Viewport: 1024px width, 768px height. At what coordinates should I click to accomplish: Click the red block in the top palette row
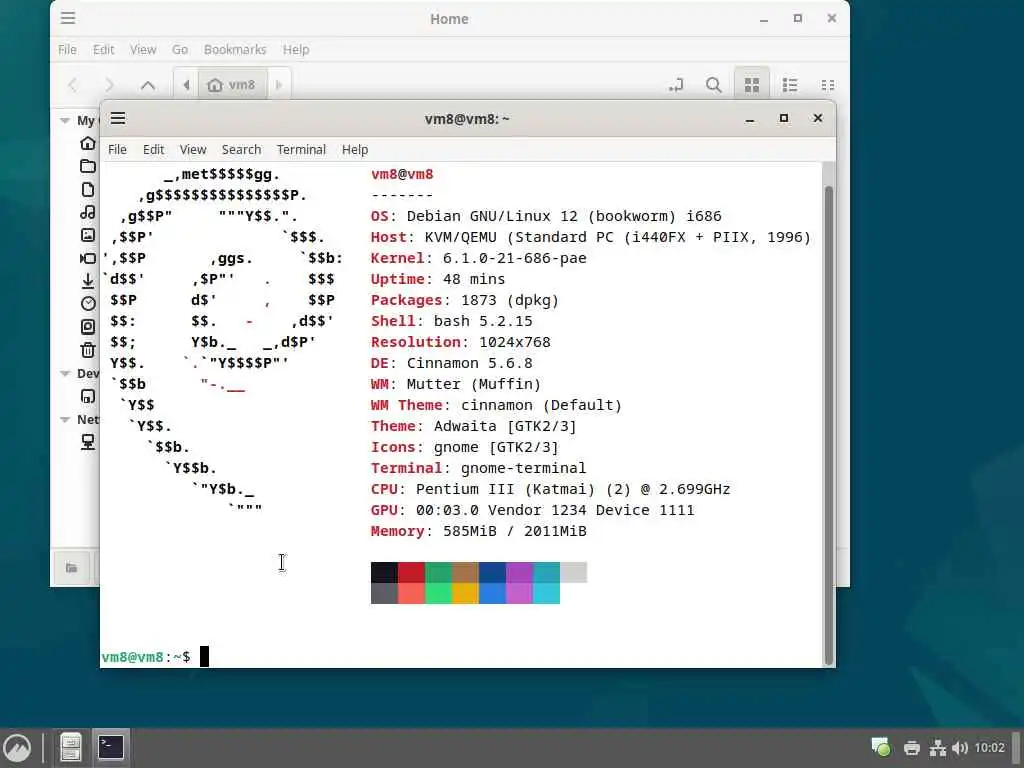411,572
